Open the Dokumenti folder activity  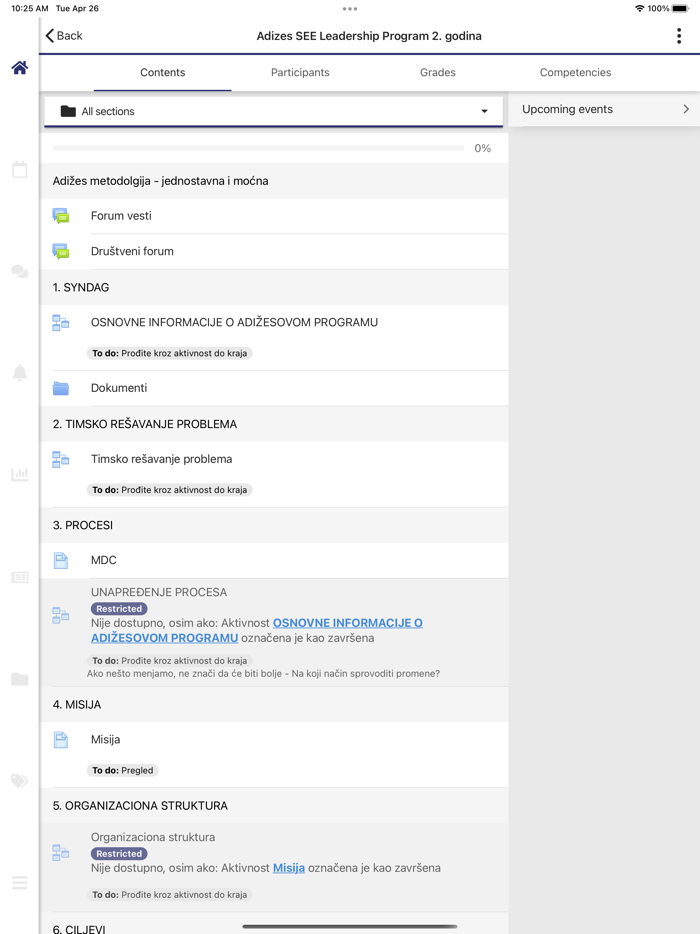coord(274,388)
